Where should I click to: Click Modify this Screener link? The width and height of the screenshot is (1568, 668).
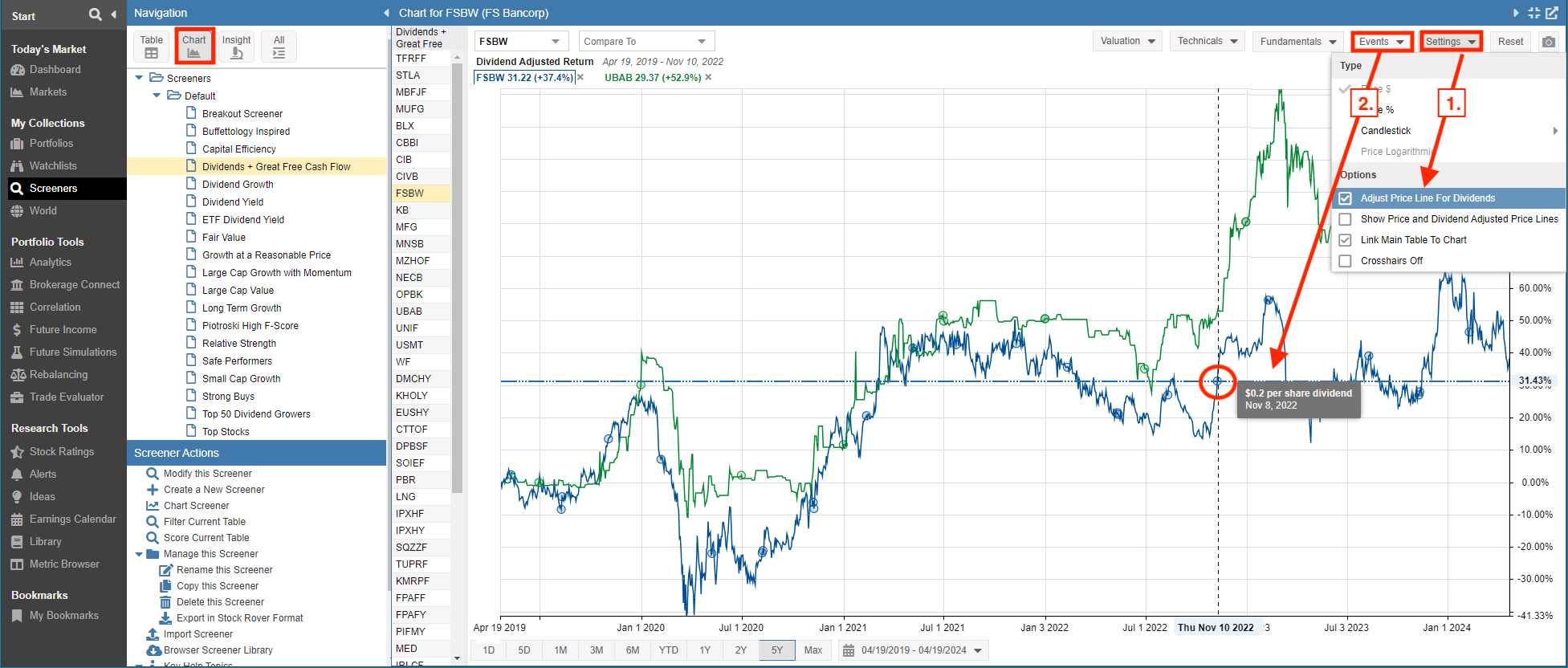[x=207, y=474]
